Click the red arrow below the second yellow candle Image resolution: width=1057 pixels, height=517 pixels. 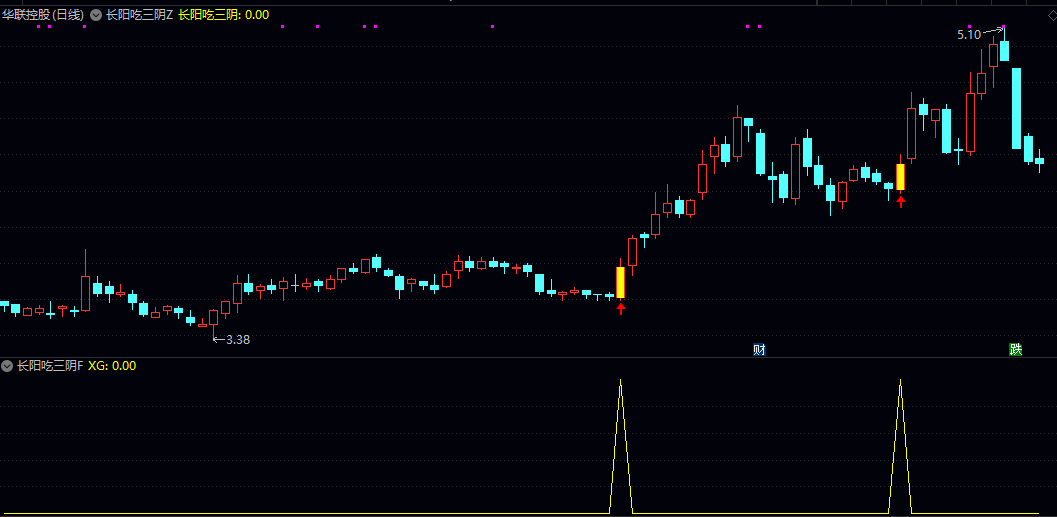[x=900, y=201]
